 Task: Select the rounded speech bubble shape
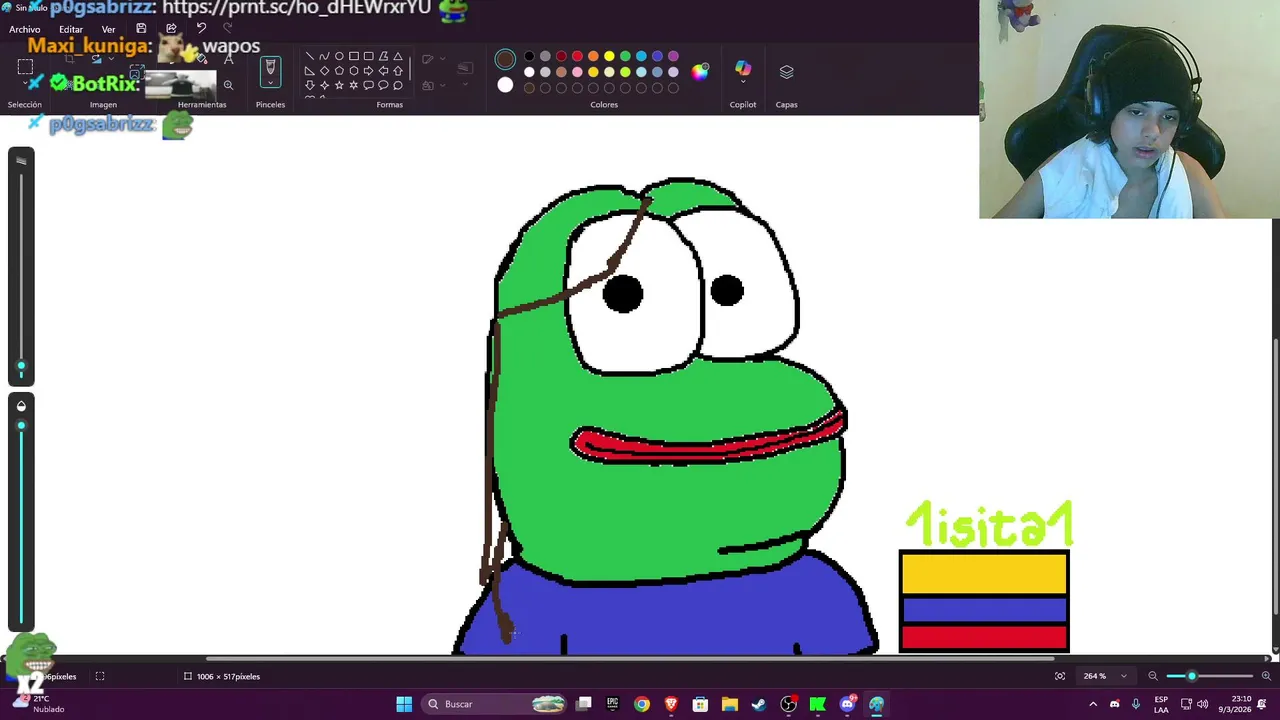pos(368,85)
